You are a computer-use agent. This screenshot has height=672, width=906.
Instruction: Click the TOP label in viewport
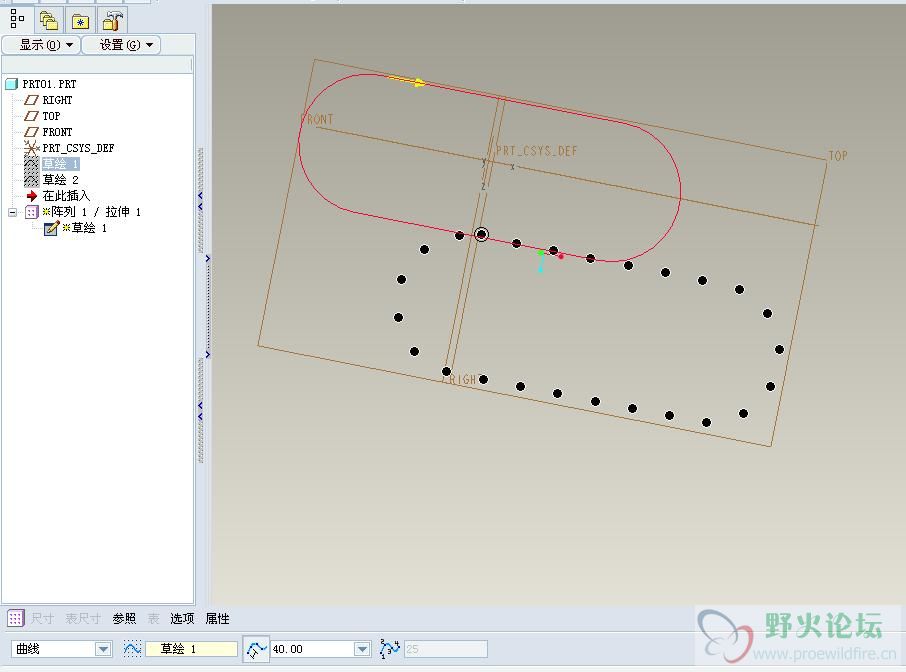tap(838, 155)
